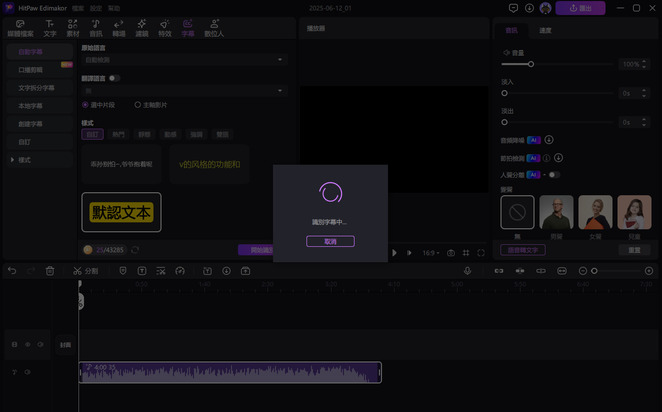Click the speech-to-text button in audio panel

click(x=523, y=250)
